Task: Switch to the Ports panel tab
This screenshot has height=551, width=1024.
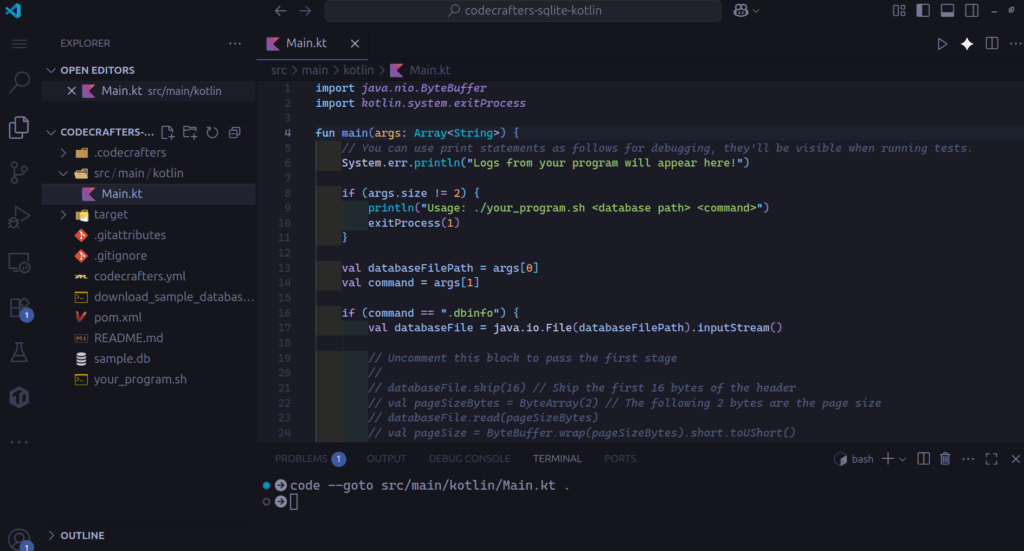Action: (x=620, y=459)
